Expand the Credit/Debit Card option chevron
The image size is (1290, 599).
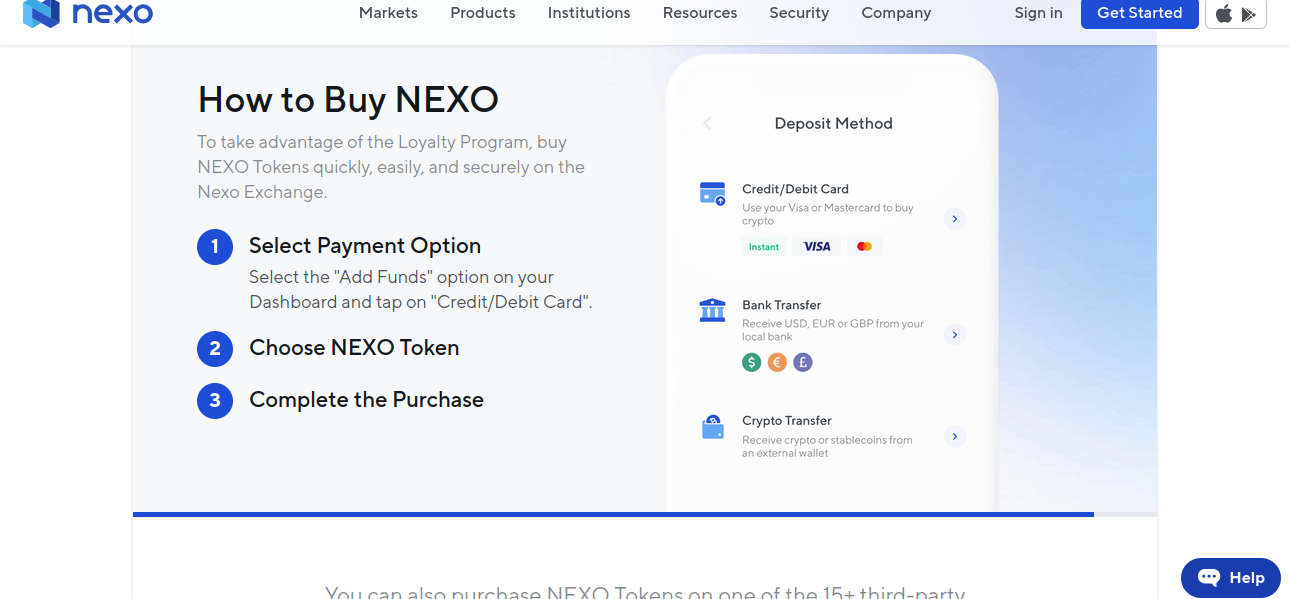[954, 218]
